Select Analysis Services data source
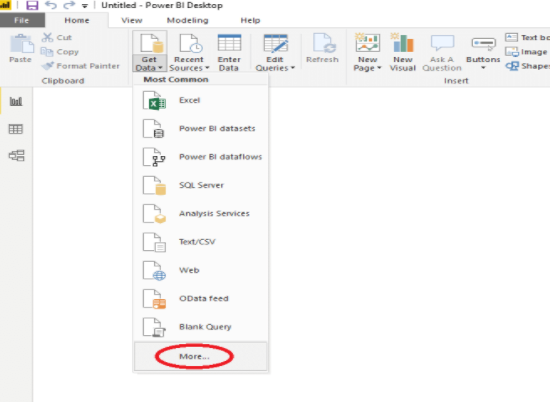The image size is (555, 402). click(201, 213)
